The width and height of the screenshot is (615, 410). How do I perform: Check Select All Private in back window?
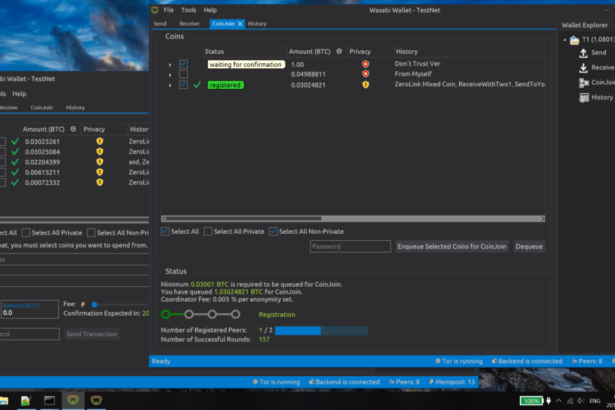coord(26,233)
